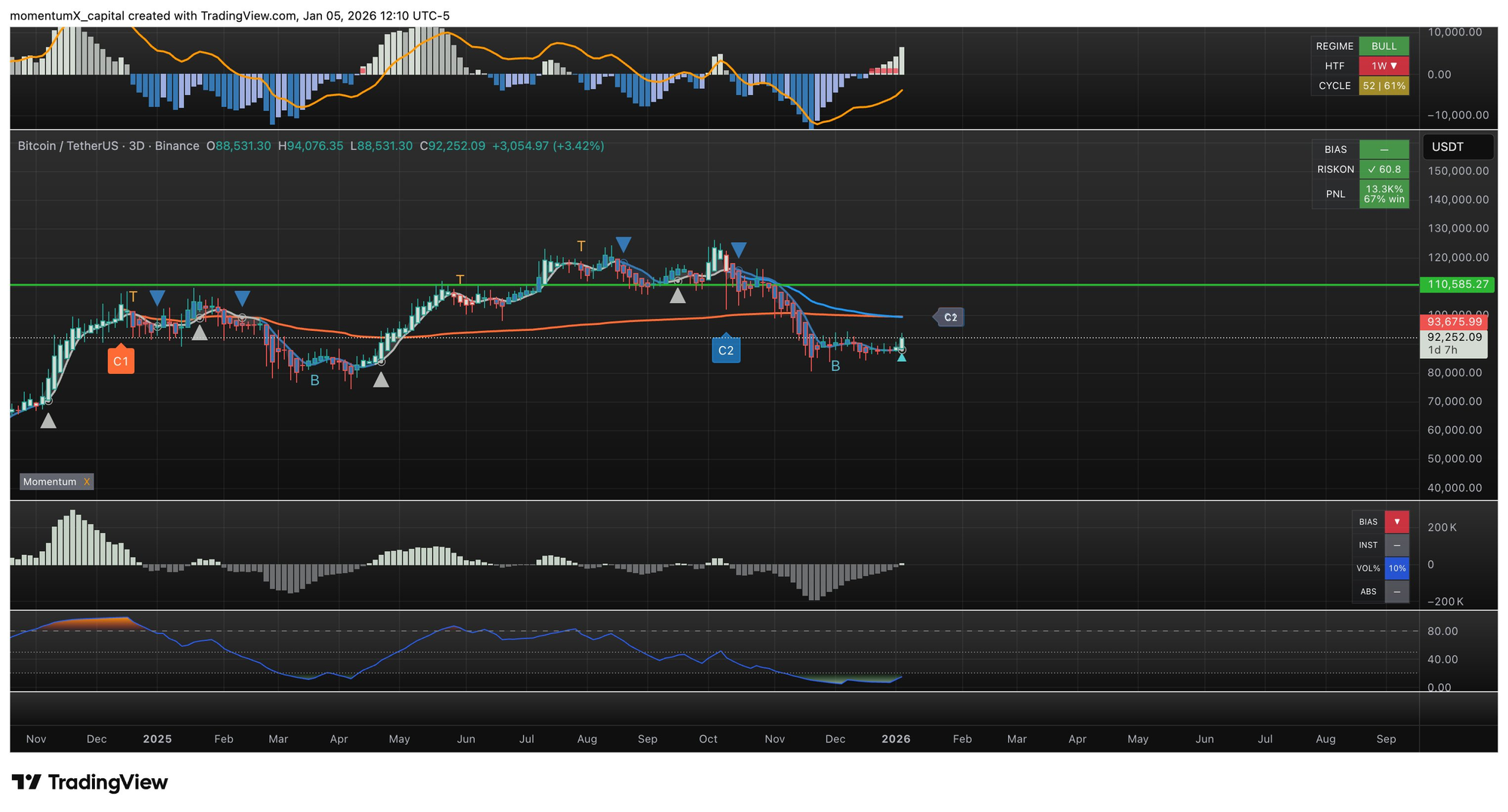1508x812 pixels.
Task: Click the Bitcoin / TetherUS symbol title
Action: coord(68,146)
